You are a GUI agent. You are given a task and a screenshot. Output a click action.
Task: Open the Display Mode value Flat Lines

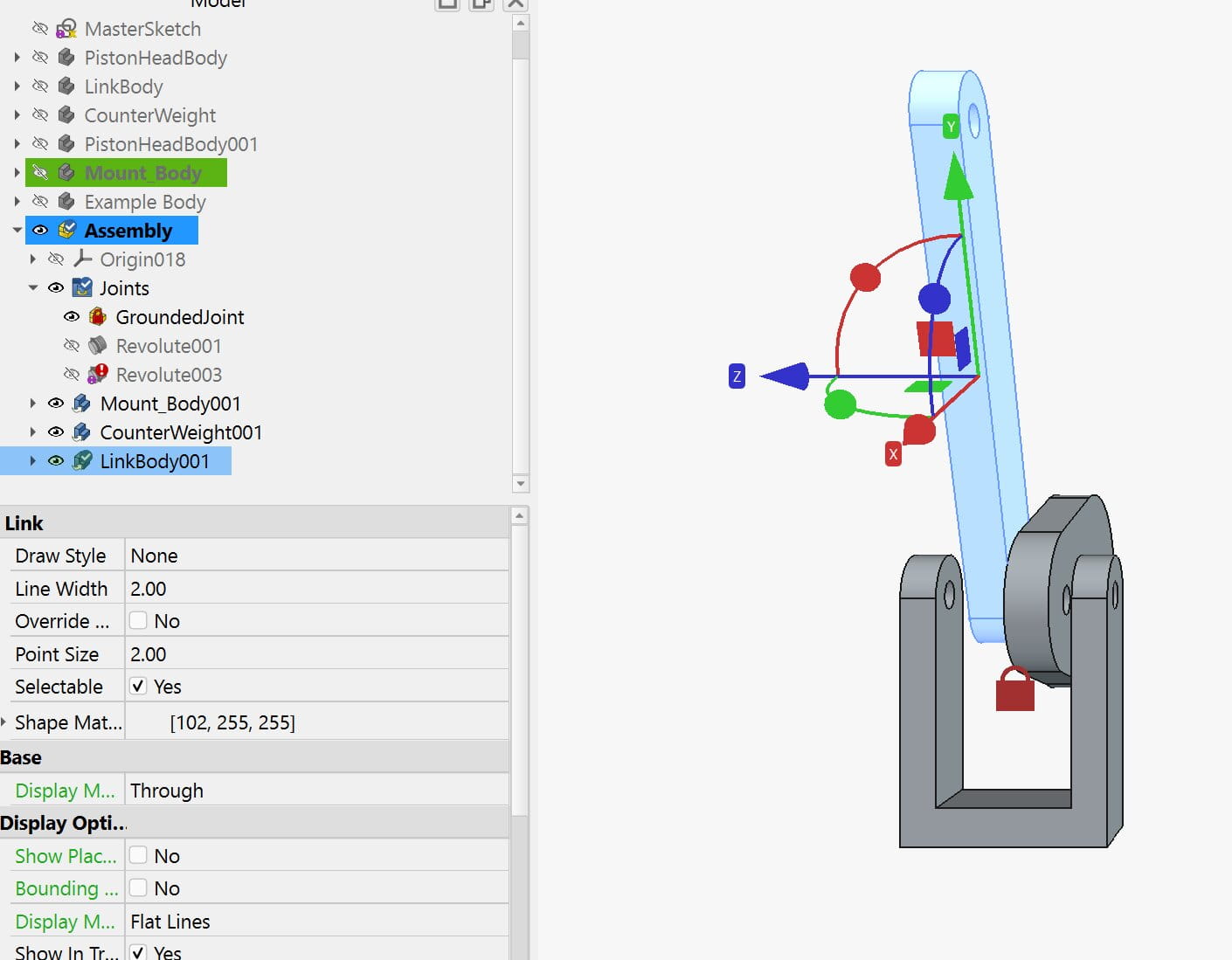click(317, 922)
